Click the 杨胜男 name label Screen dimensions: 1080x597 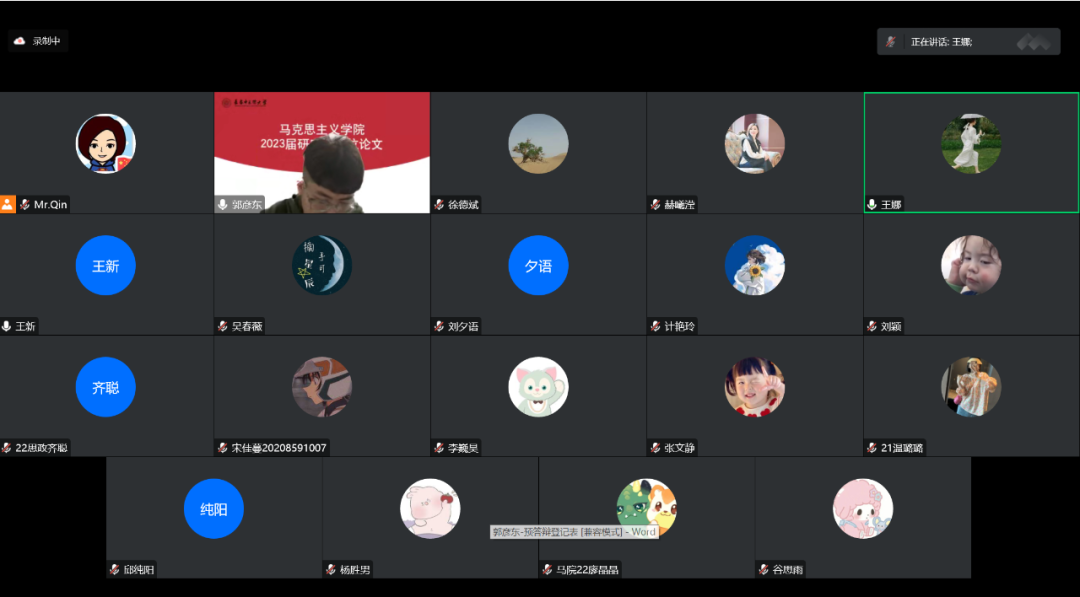pyautogui.click(x=355, y=569)
